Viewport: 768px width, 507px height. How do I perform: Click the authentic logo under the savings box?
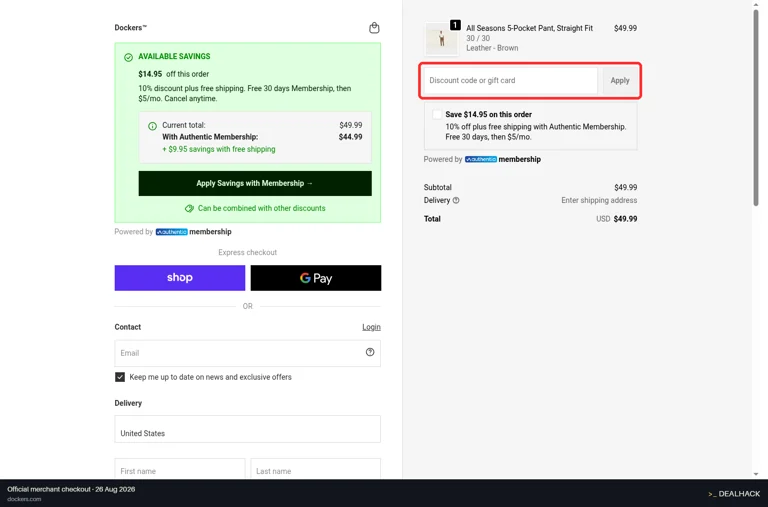click(x=171, y=232)
